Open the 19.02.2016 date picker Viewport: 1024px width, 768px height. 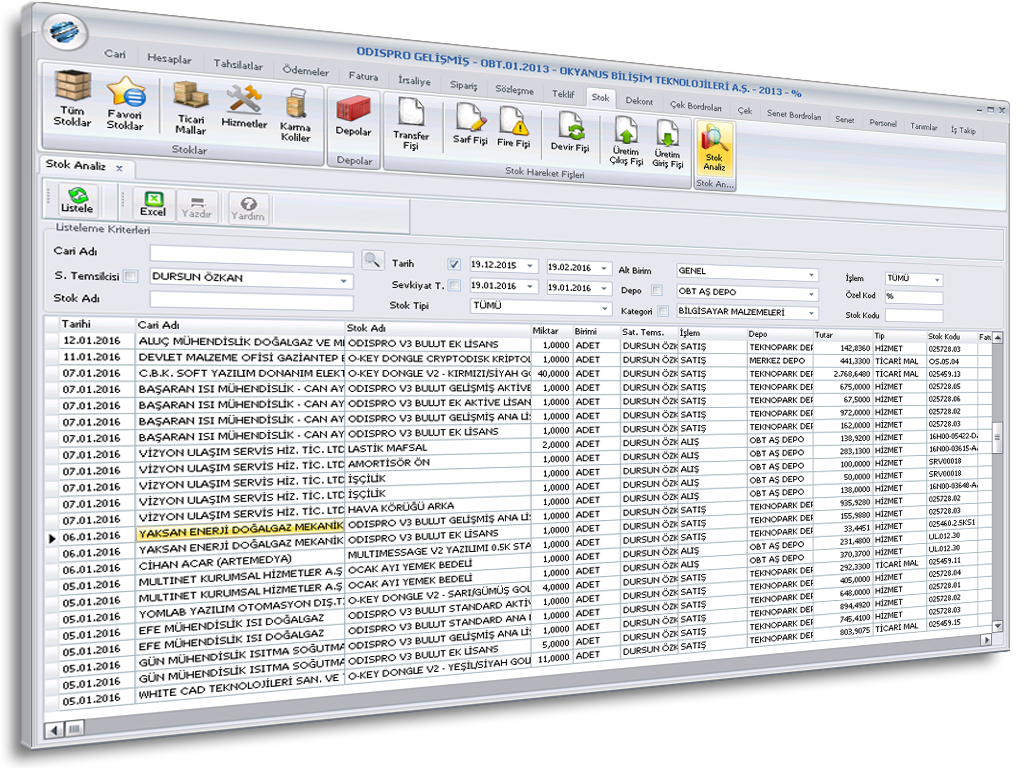604,268
